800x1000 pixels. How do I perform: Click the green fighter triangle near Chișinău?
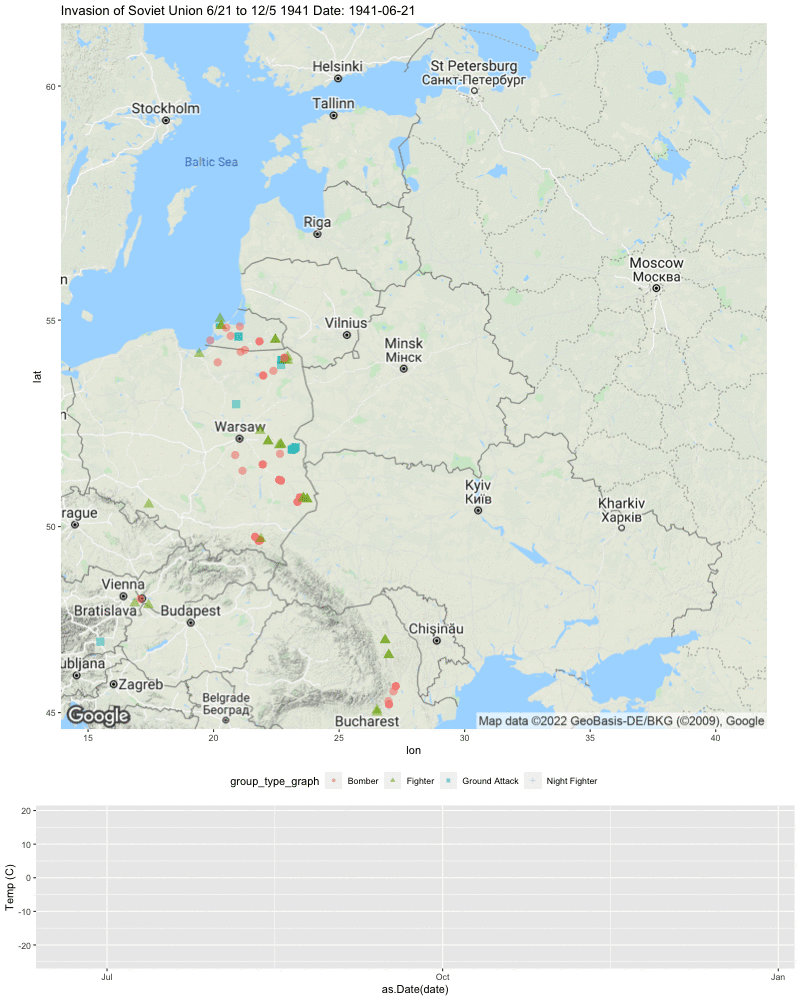tap(385, 639)
